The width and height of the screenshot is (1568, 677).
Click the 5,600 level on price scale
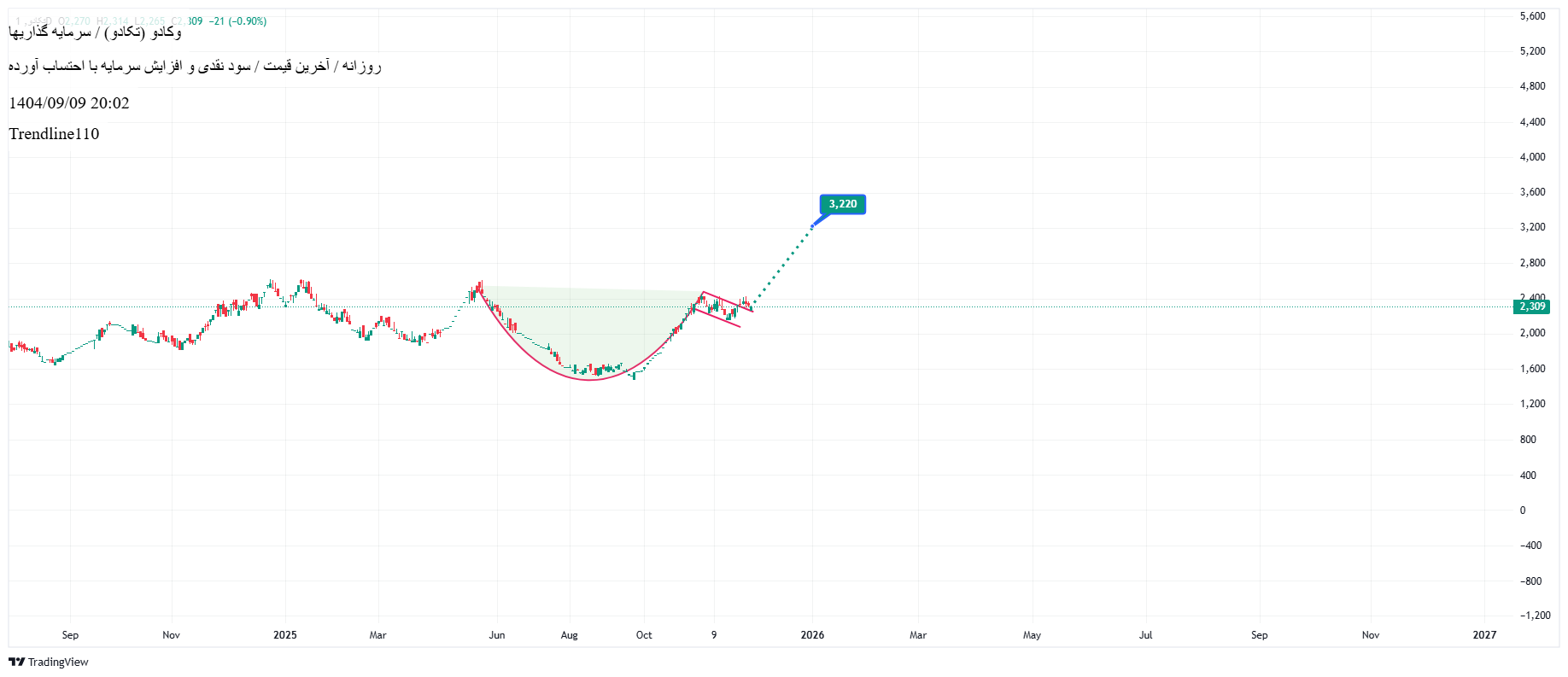[1532, 16]
